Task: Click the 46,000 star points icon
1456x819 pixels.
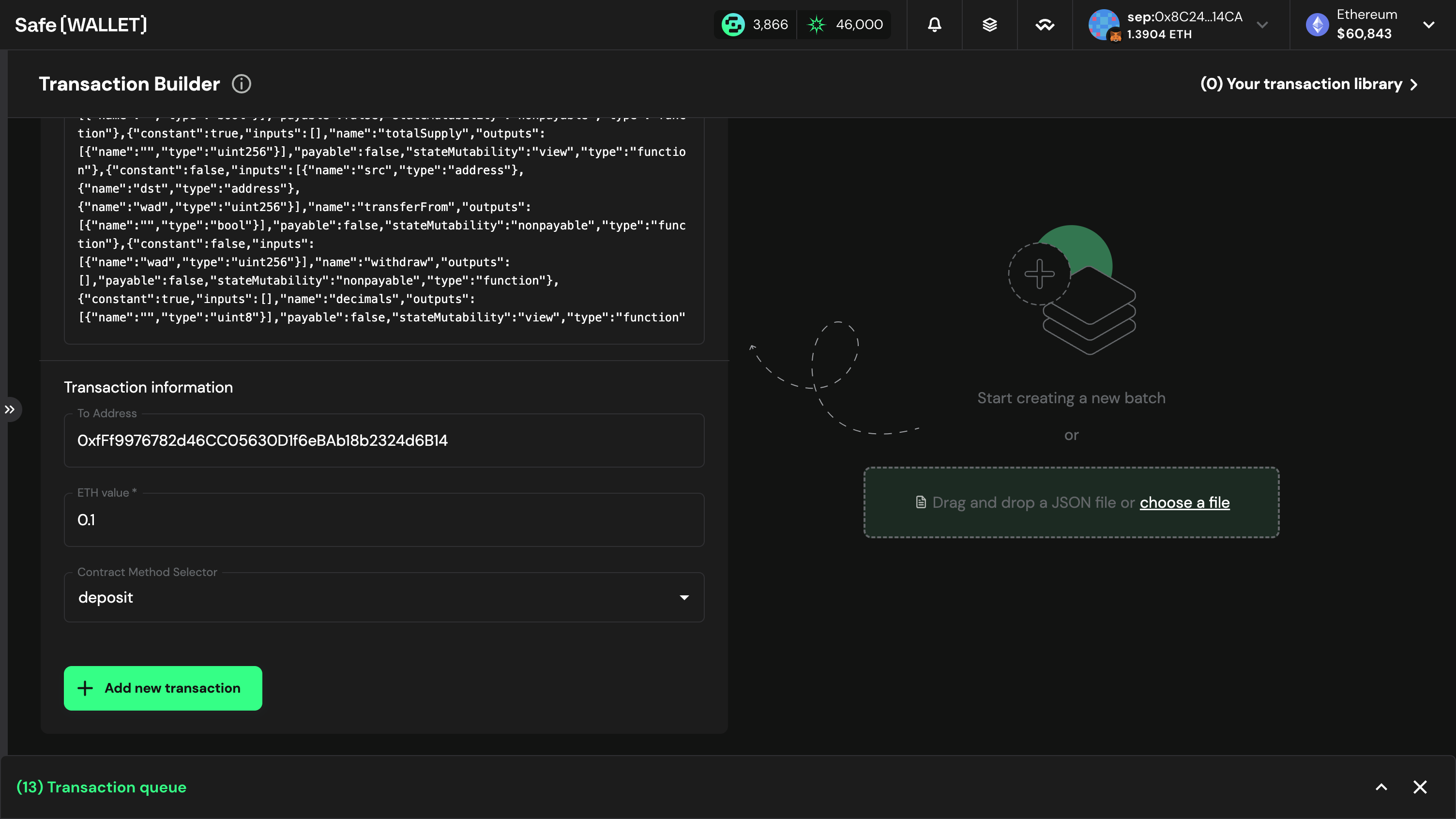Action: pyautogui.click(x=816, y=24)
